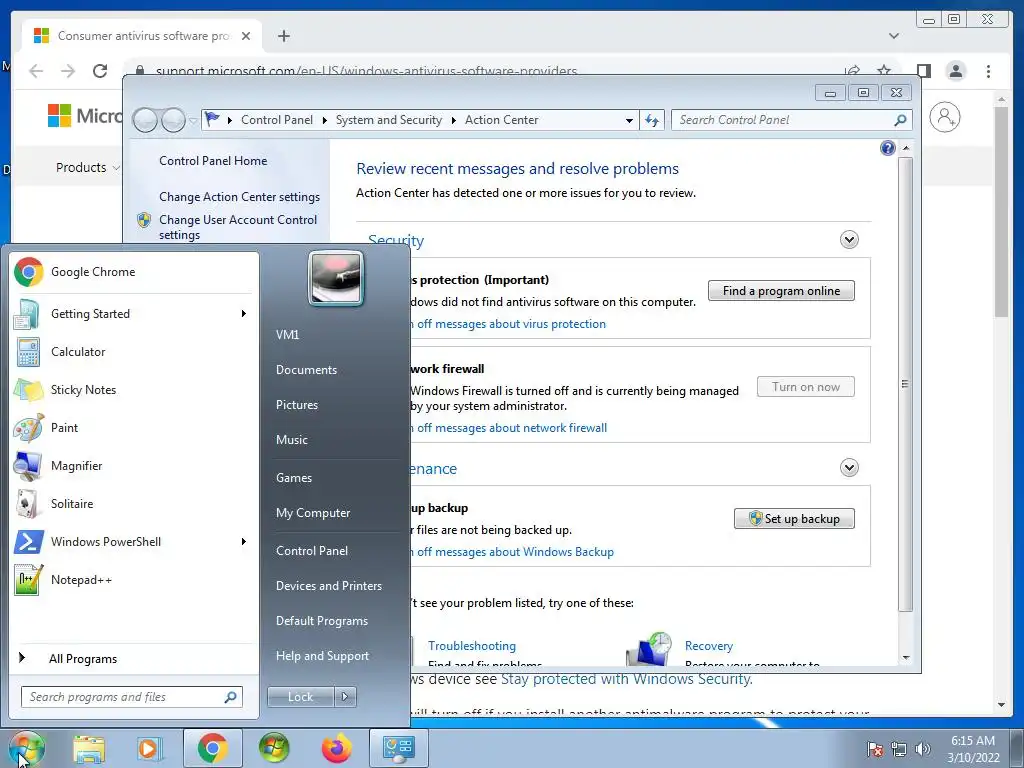Click refresh button beside Control Panel address bar
Screen dimensions: 1024x768
tap(652, 120)
